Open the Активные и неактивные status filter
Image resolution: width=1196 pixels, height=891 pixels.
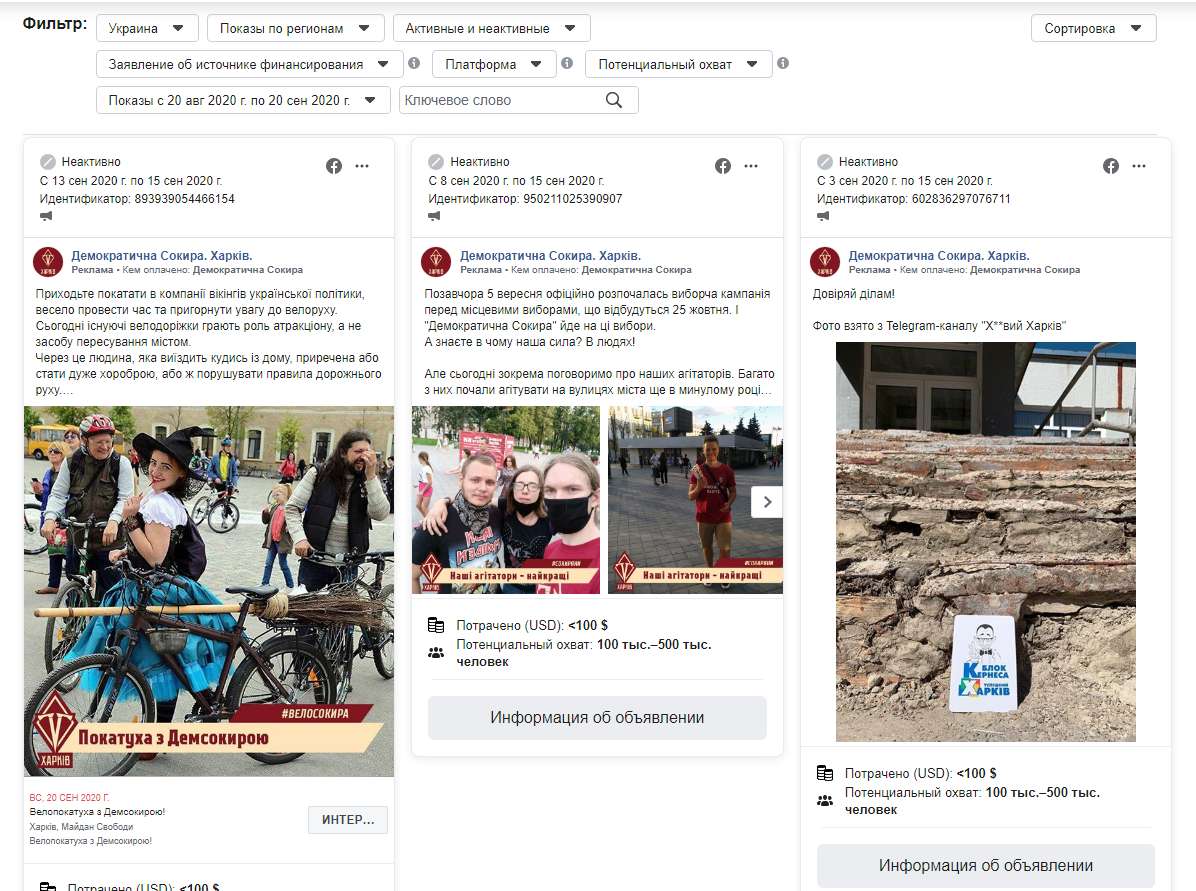[491, 28]
